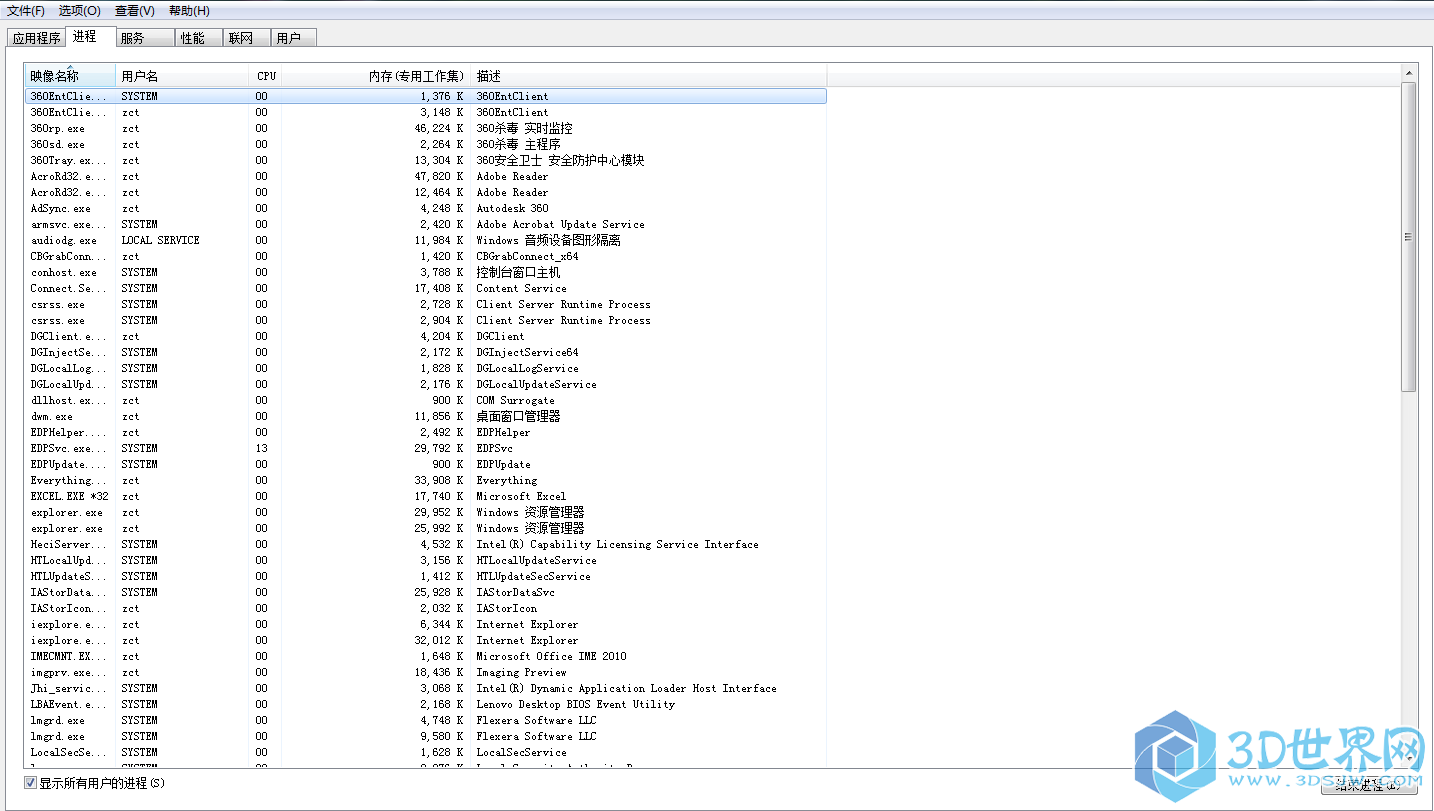
Task: Select 360EntClie... row owned by zct
Action: (x=426, y=112)
